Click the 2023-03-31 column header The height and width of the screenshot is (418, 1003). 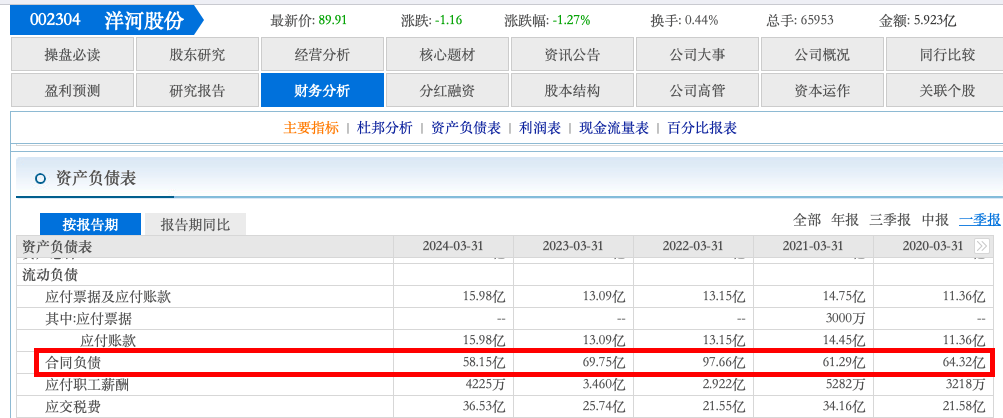coord(573,246)
